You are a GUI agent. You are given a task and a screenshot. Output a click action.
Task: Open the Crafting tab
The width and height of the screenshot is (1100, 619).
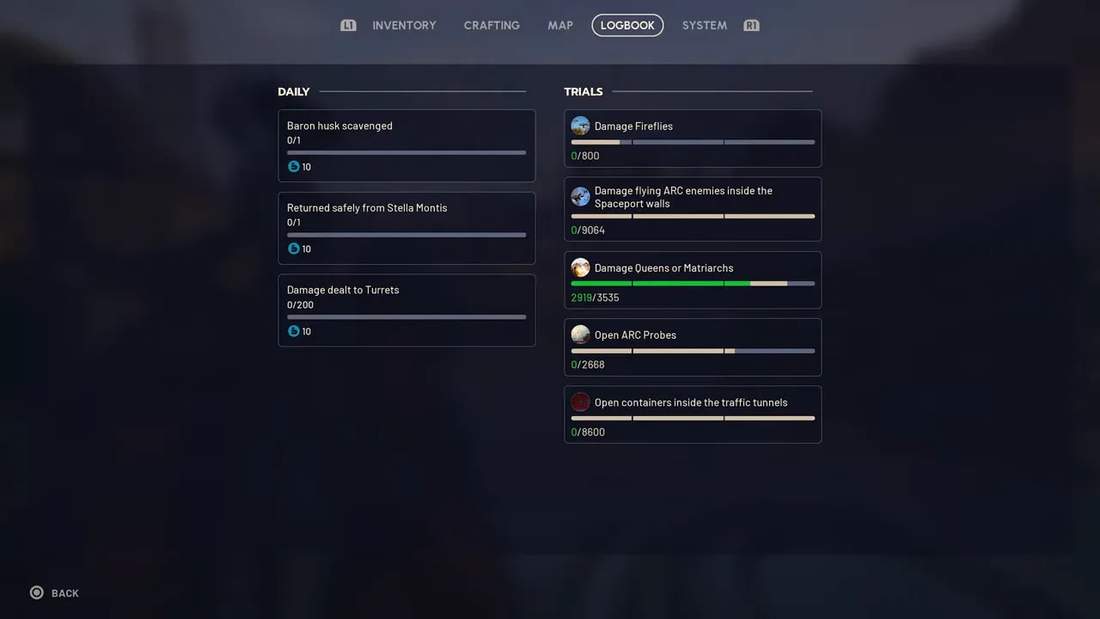tap(492, 25)
